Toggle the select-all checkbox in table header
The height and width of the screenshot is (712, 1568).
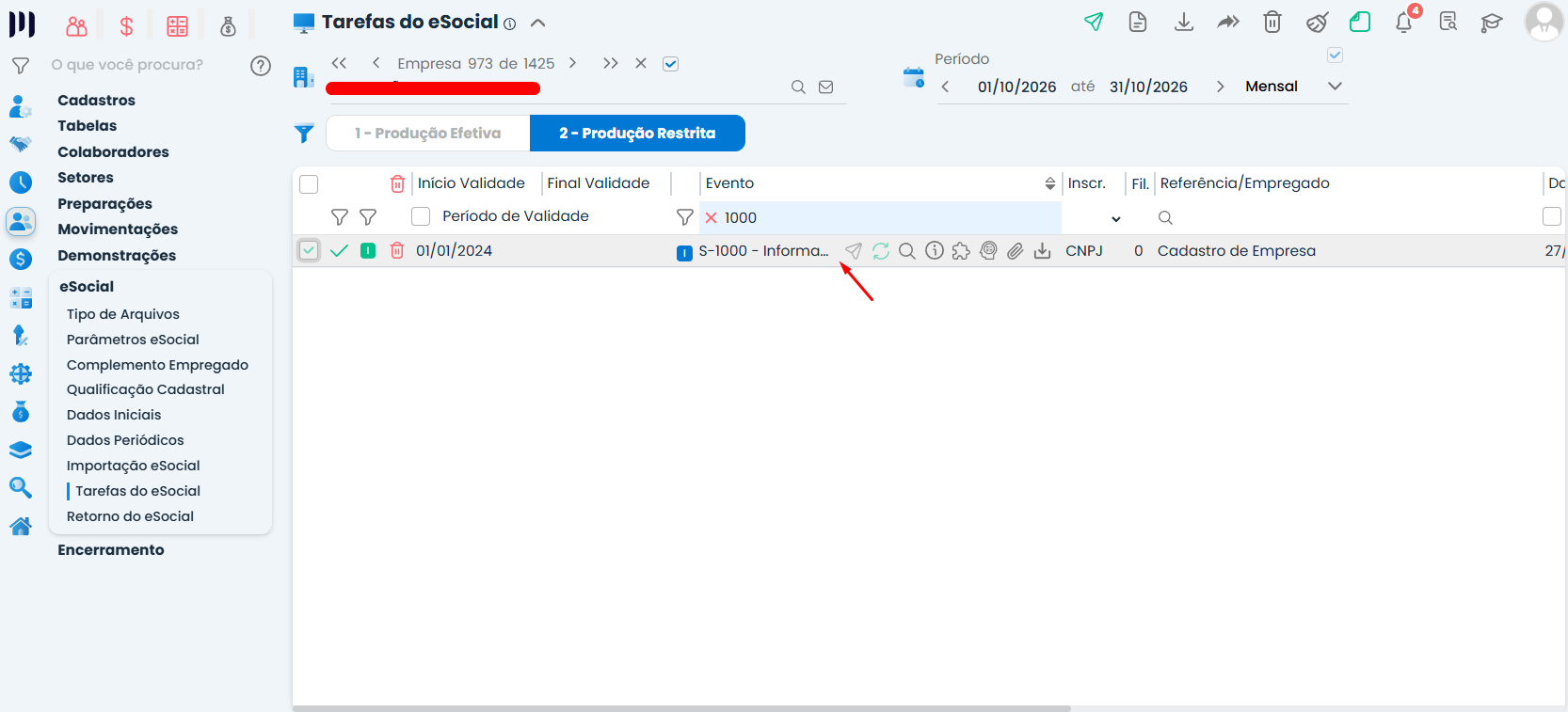[309, 184]
